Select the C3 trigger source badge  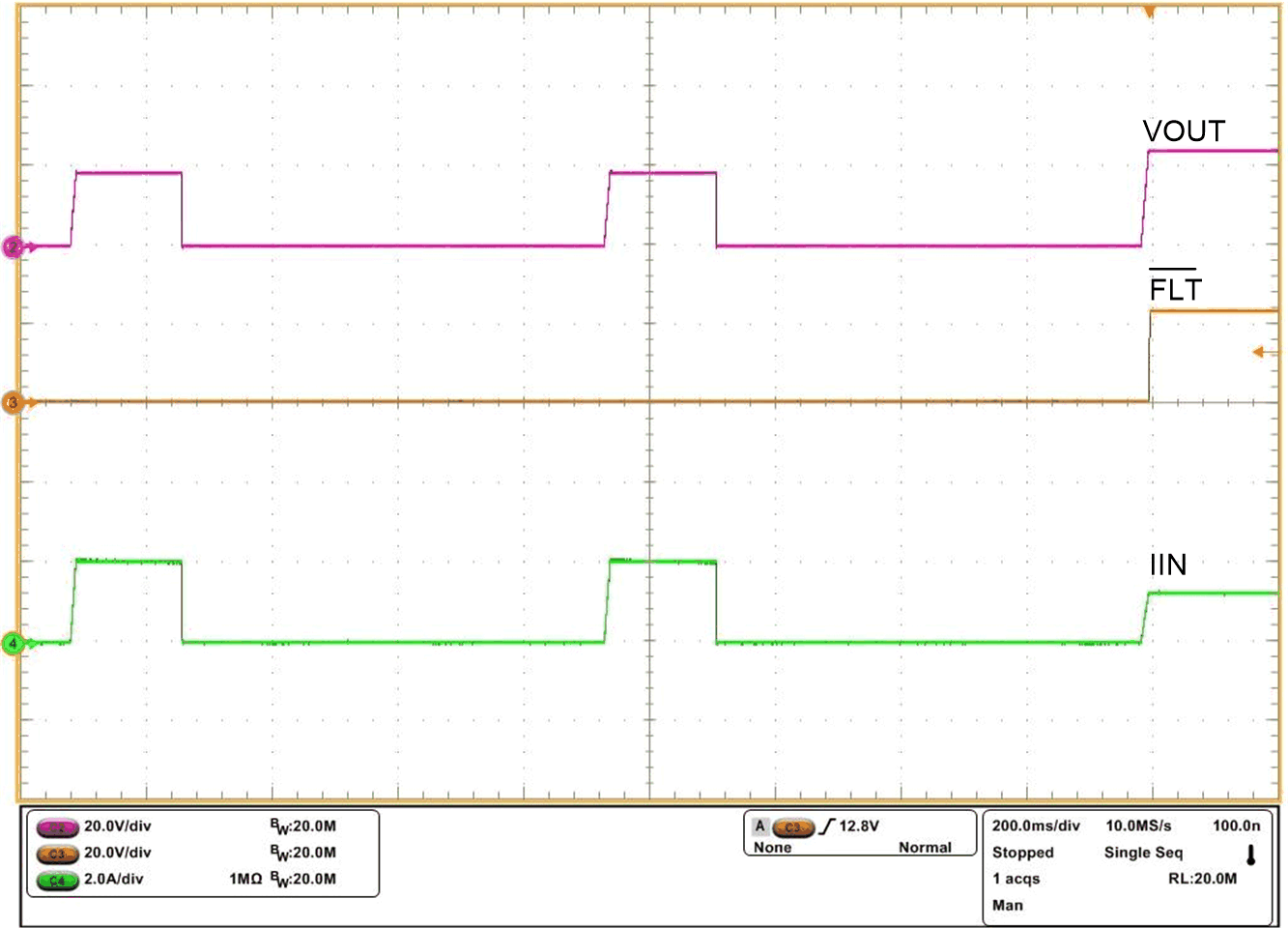(793, 827)
